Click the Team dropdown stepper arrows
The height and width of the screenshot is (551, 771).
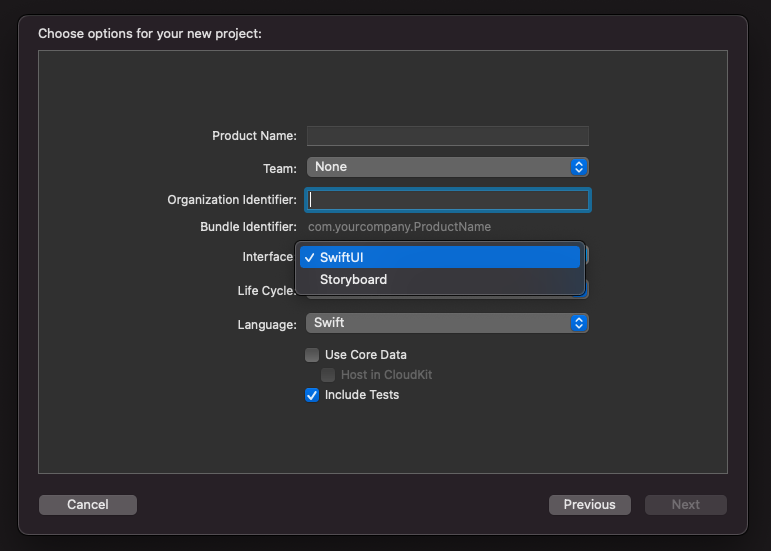[579, 167]
